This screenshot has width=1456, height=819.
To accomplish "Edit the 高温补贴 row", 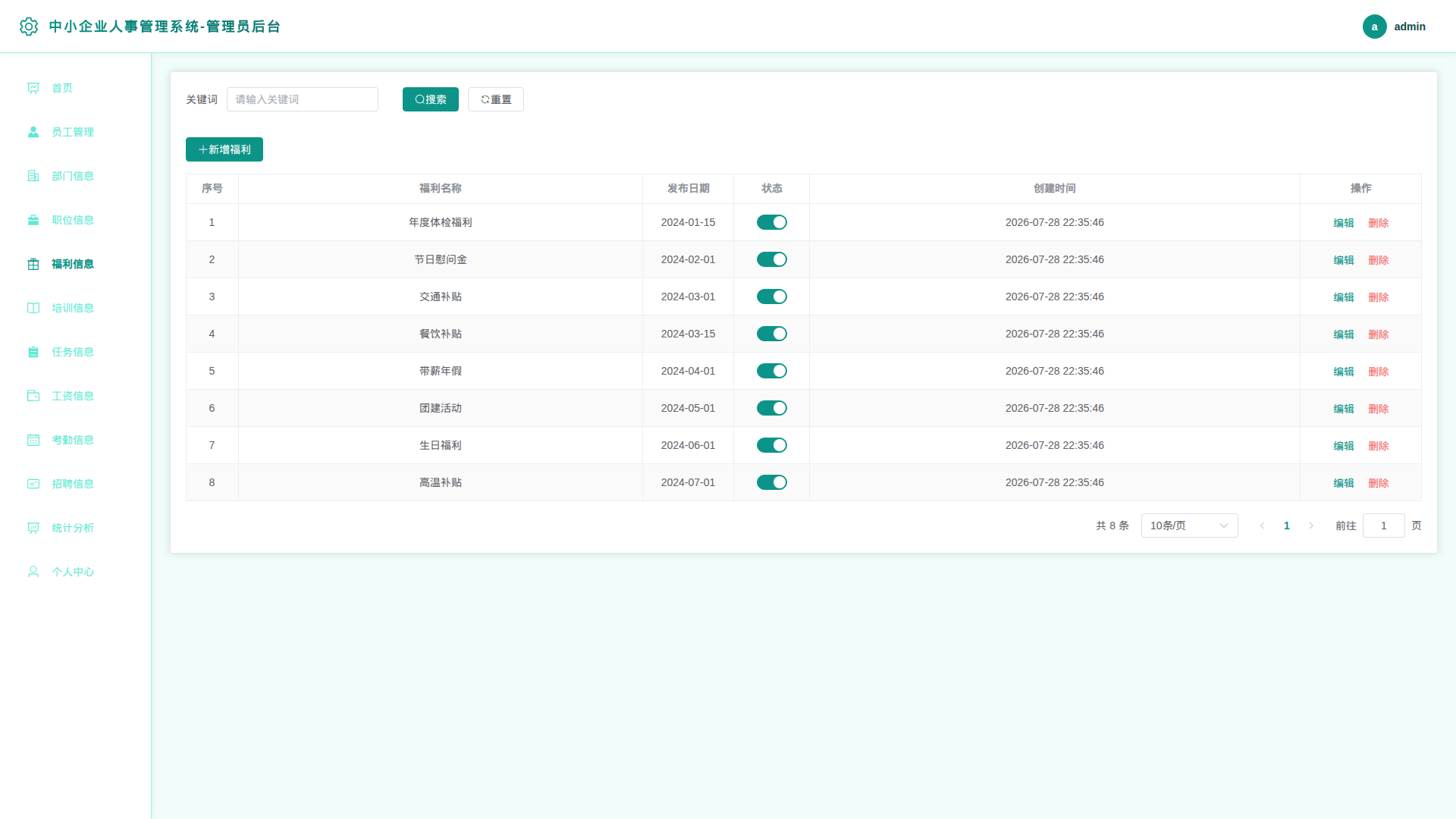I will pos(1343,483).
